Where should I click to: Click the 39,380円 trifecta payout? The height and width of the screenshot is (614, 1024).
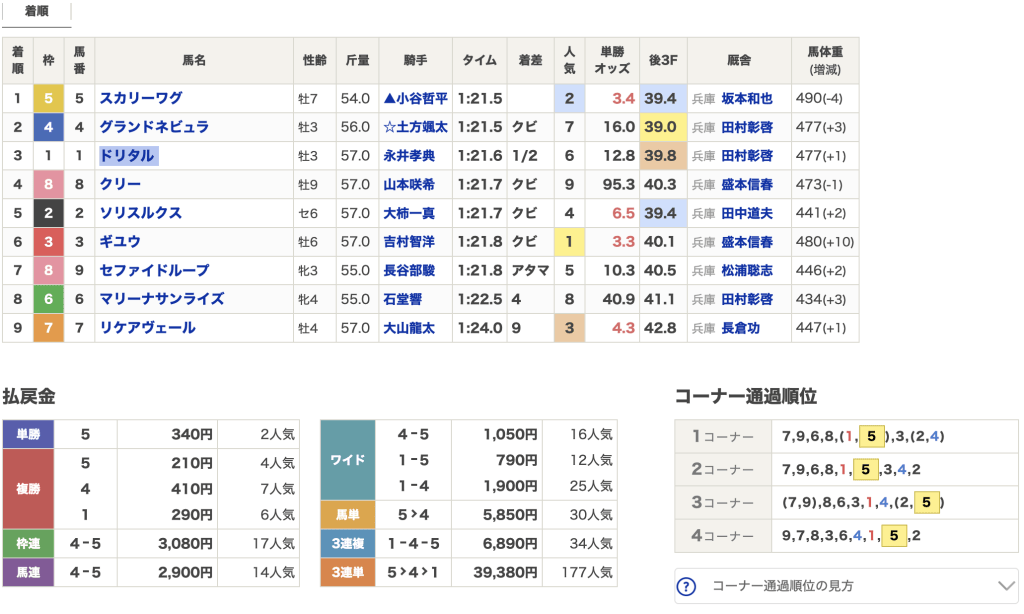pyautogui.click(x=505, y=572)
